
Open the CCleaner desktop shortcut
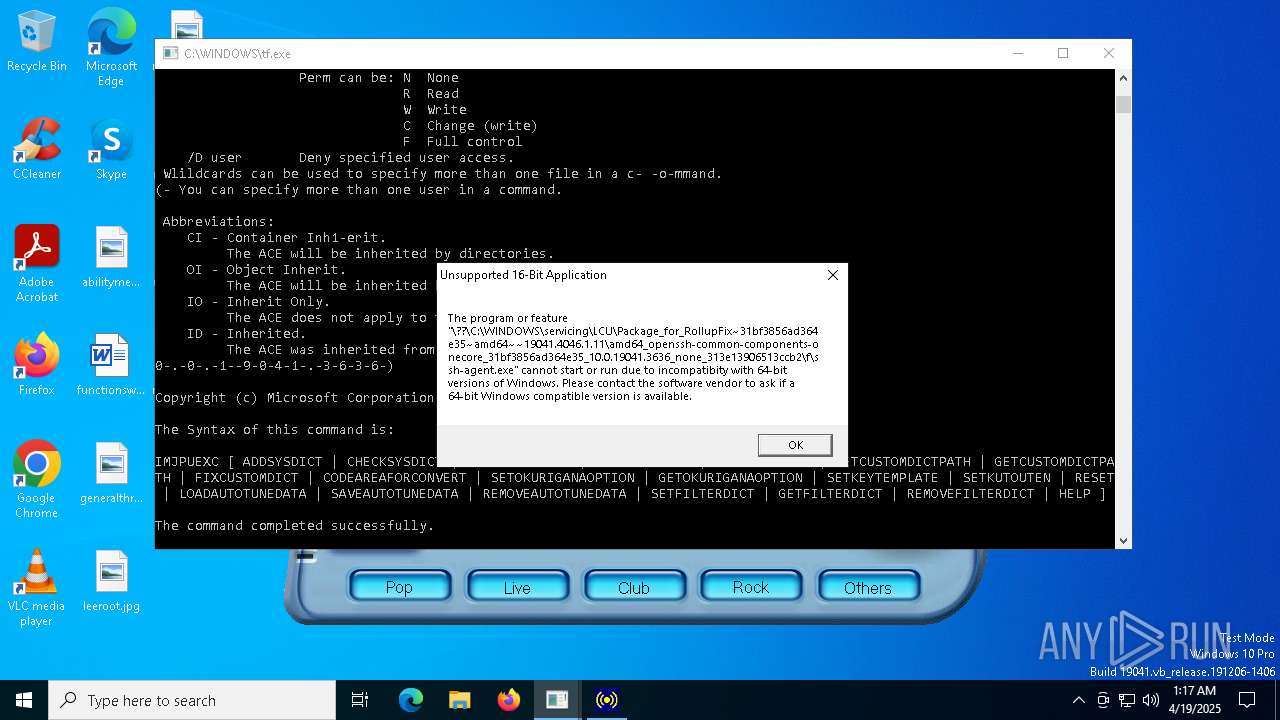pos(37,149)
